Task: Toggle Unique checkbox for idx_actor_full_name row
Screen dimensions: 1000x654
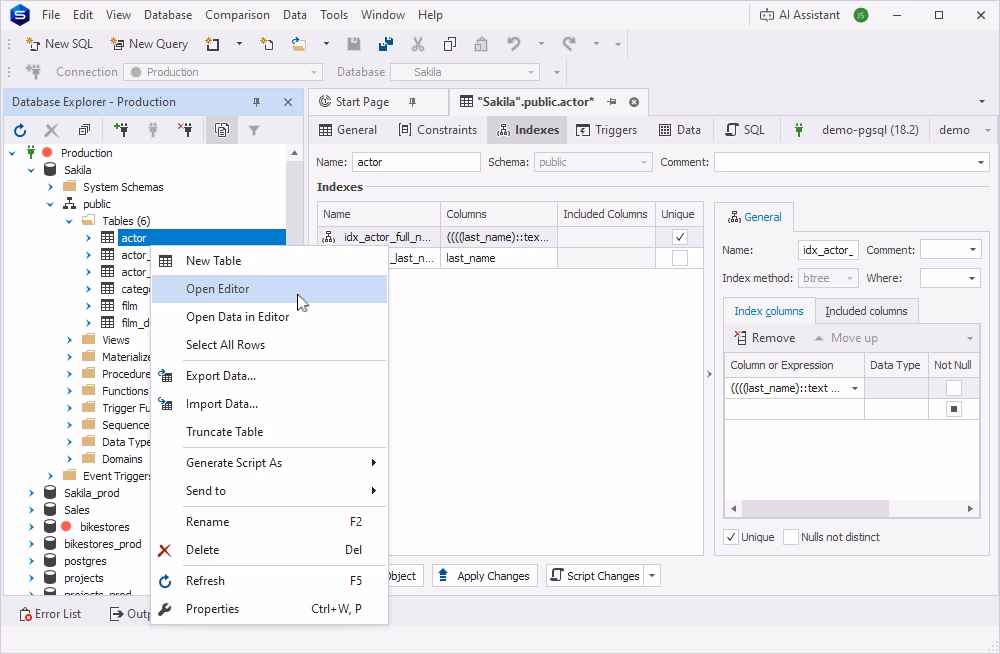Action: point(680,237)
